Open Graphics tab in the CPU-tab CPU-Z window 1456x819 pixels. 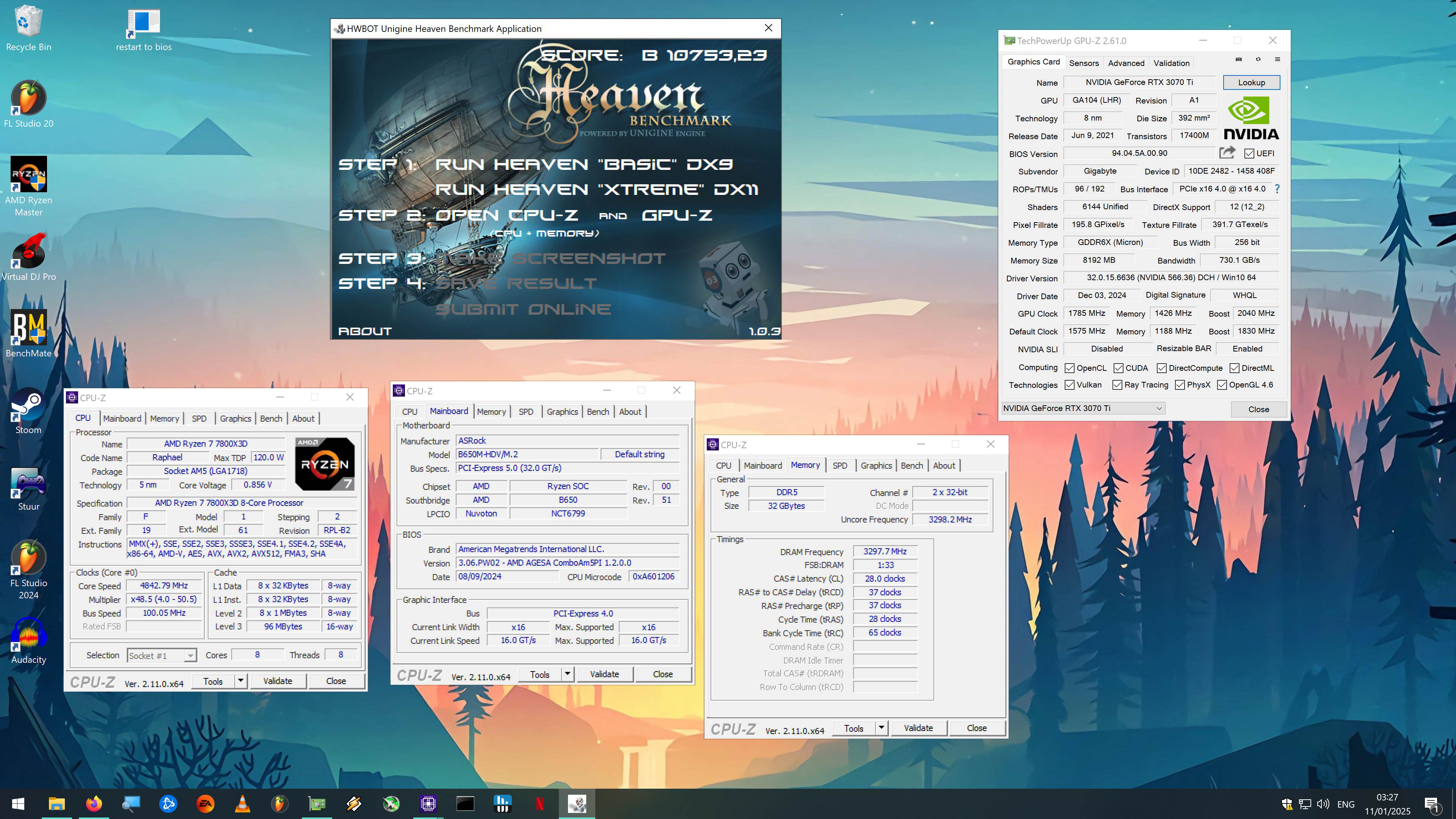click(x=235, y=418)
